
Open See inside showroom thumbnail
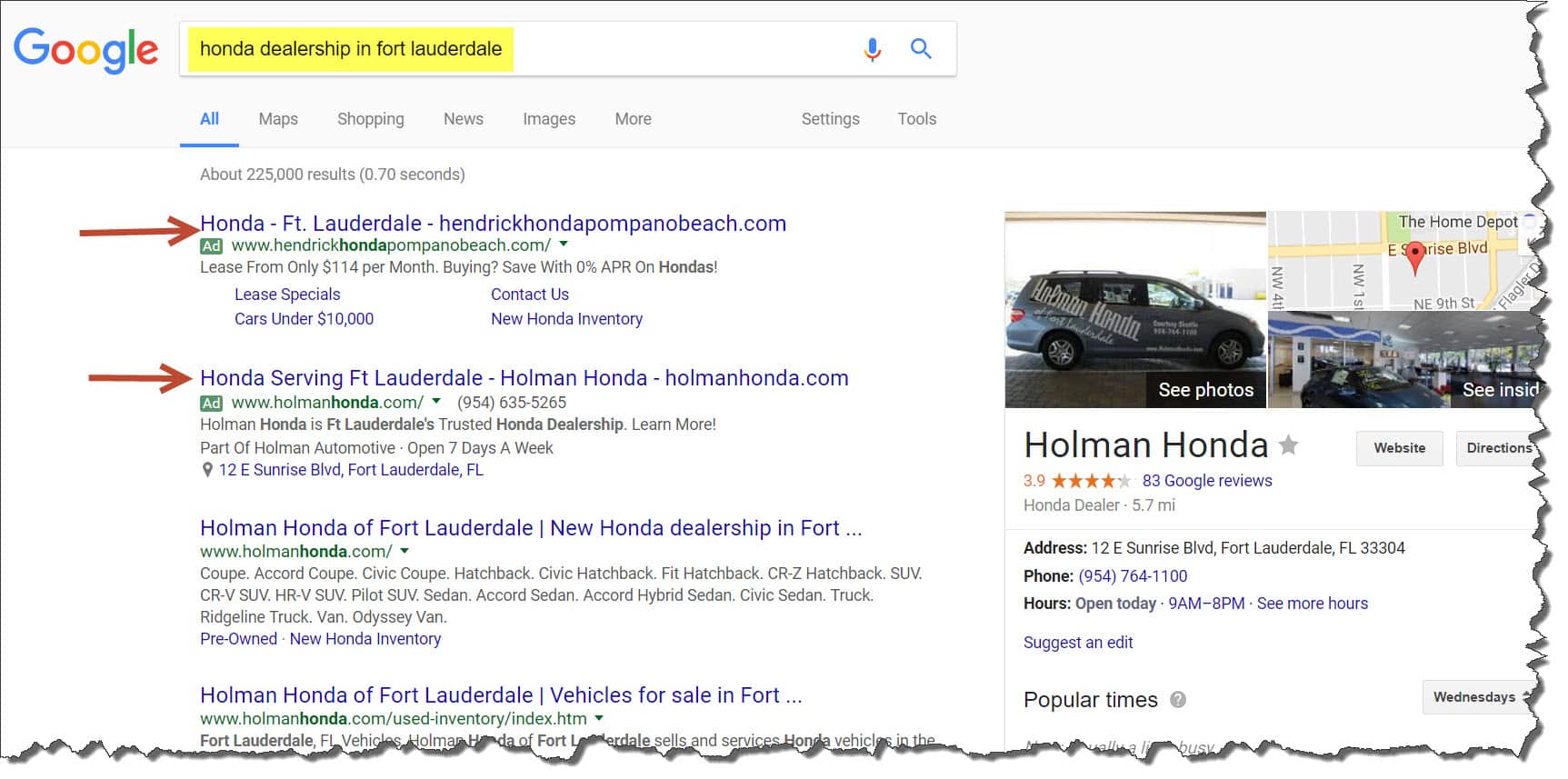pyautogui.click(x=1404, y=360)
